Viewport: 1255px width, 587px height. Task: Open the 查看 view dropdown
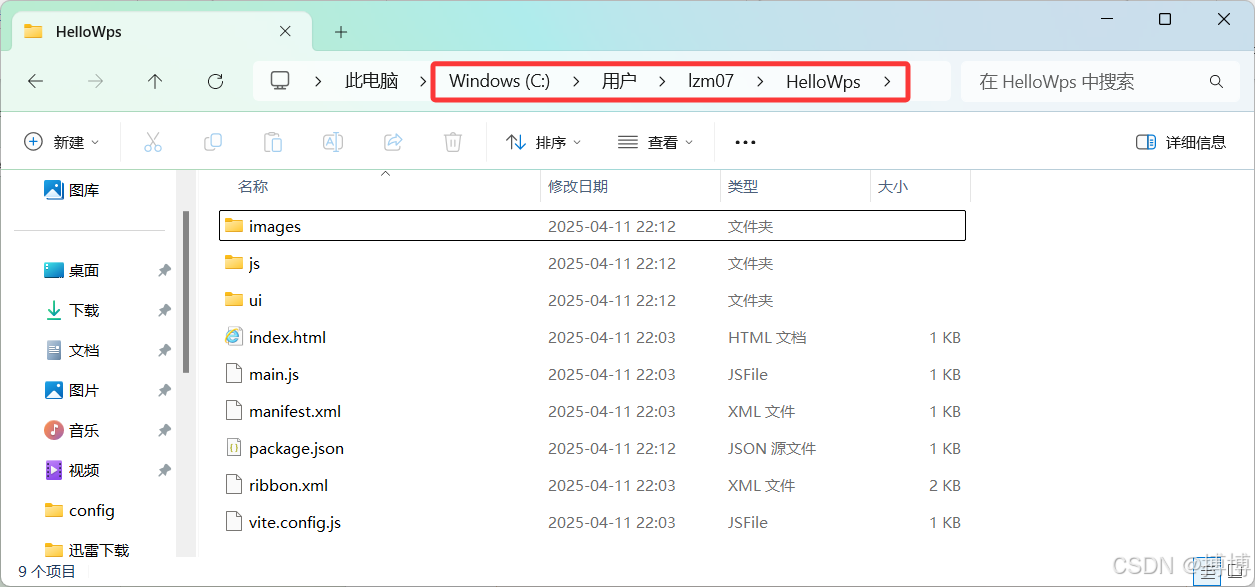point(655,142)
